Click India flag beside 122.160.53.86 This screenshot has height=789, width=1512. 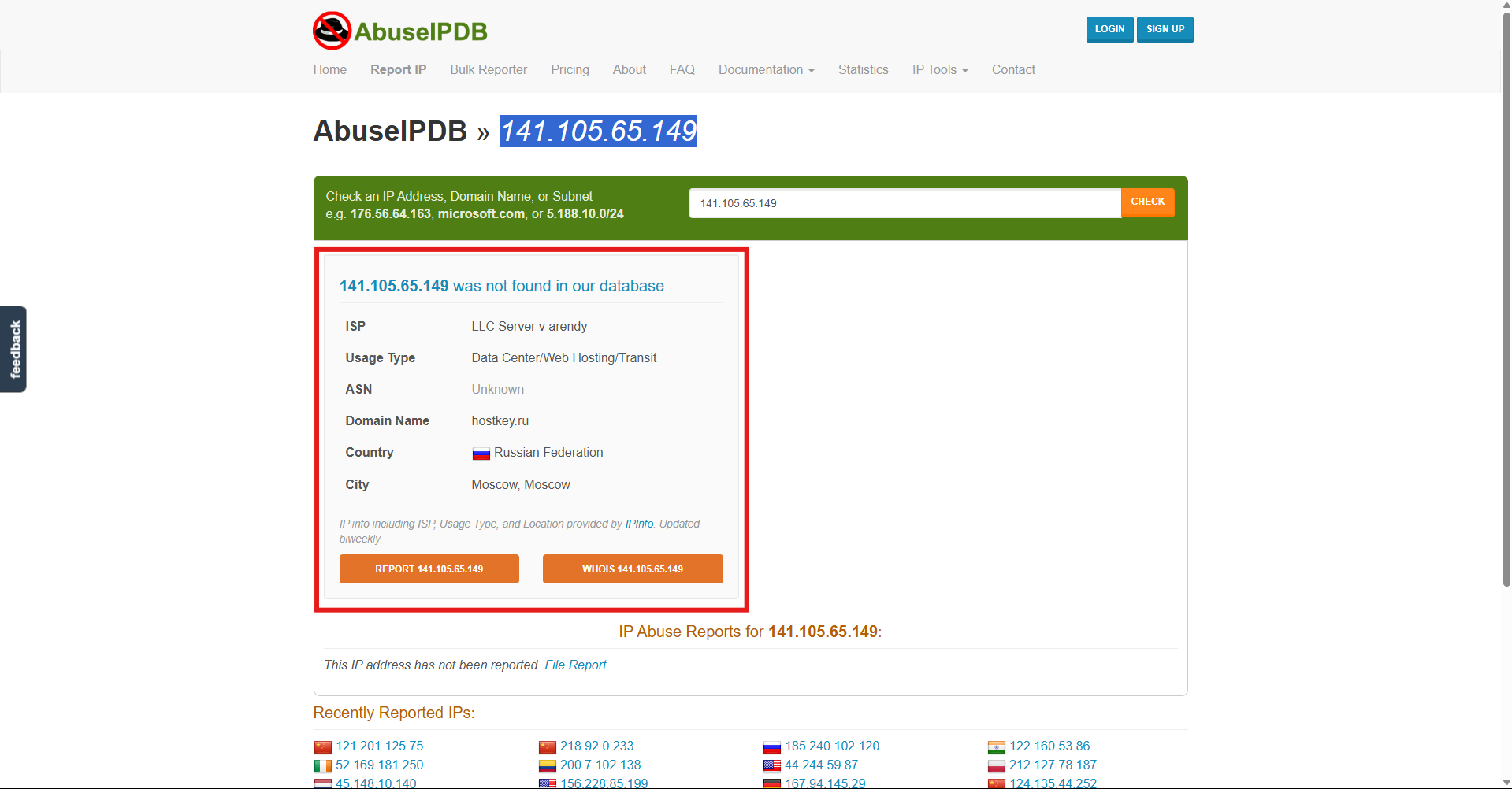pos(997,746)
